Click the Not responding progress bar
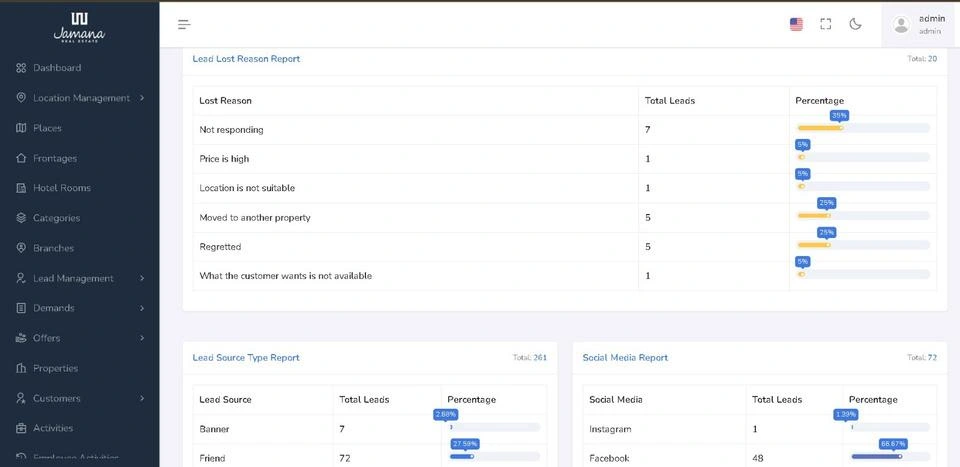The image size is (960, 467). pos(863,128)
